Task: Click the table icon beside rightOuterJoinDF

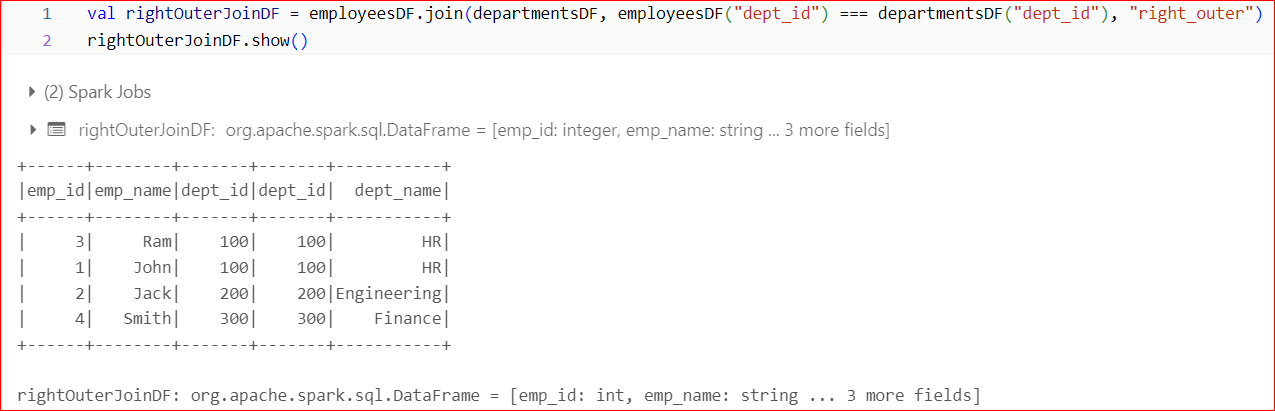Action: click(56, 130)
